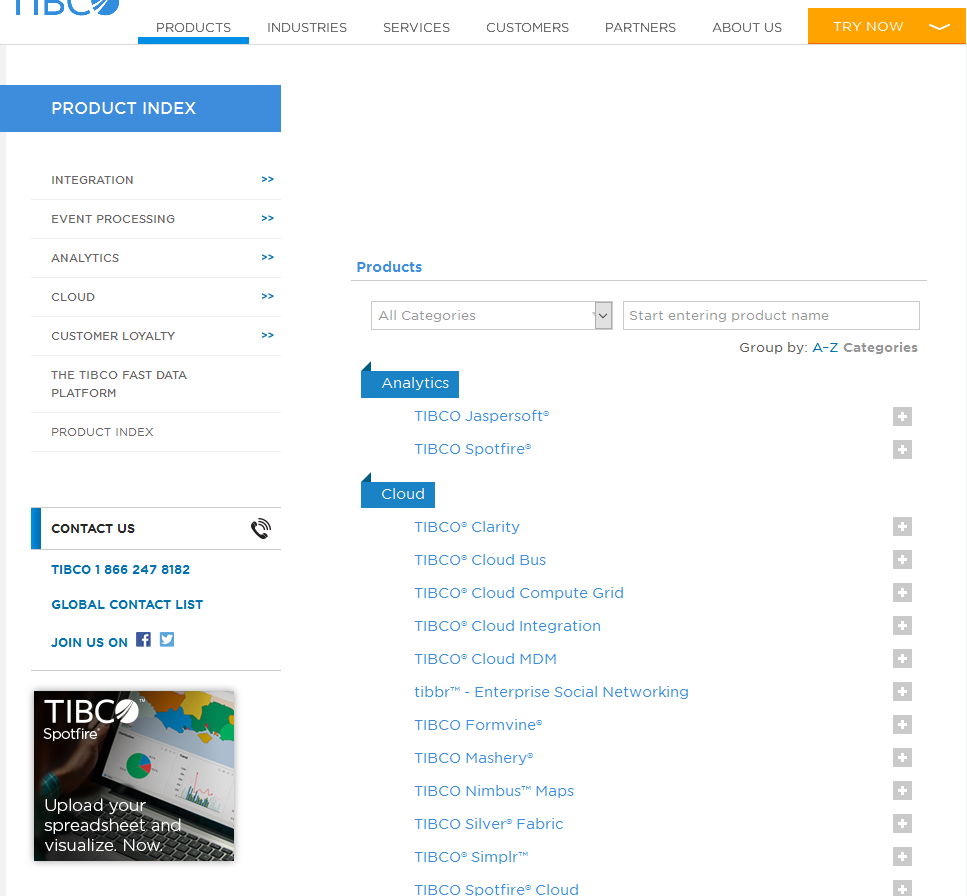Expand the Analytics sidebar section

coord(267,258)
